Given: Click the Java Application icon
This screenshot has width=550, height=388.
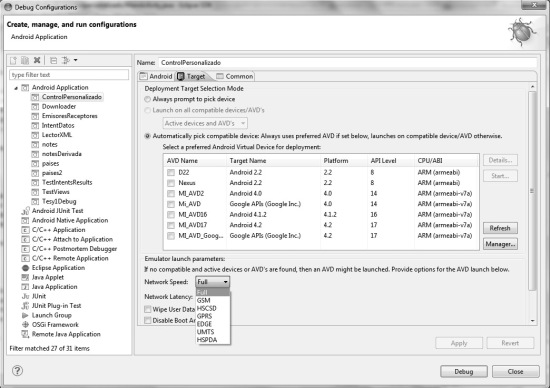Looking at the screenshot, I should [25, 287].
